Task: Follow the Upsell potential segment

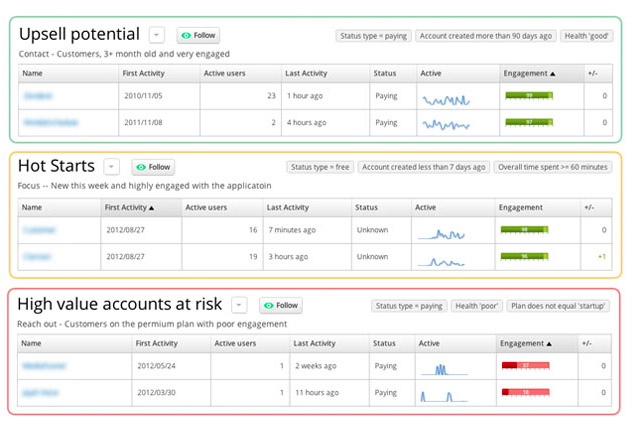Action: point(198,35)
